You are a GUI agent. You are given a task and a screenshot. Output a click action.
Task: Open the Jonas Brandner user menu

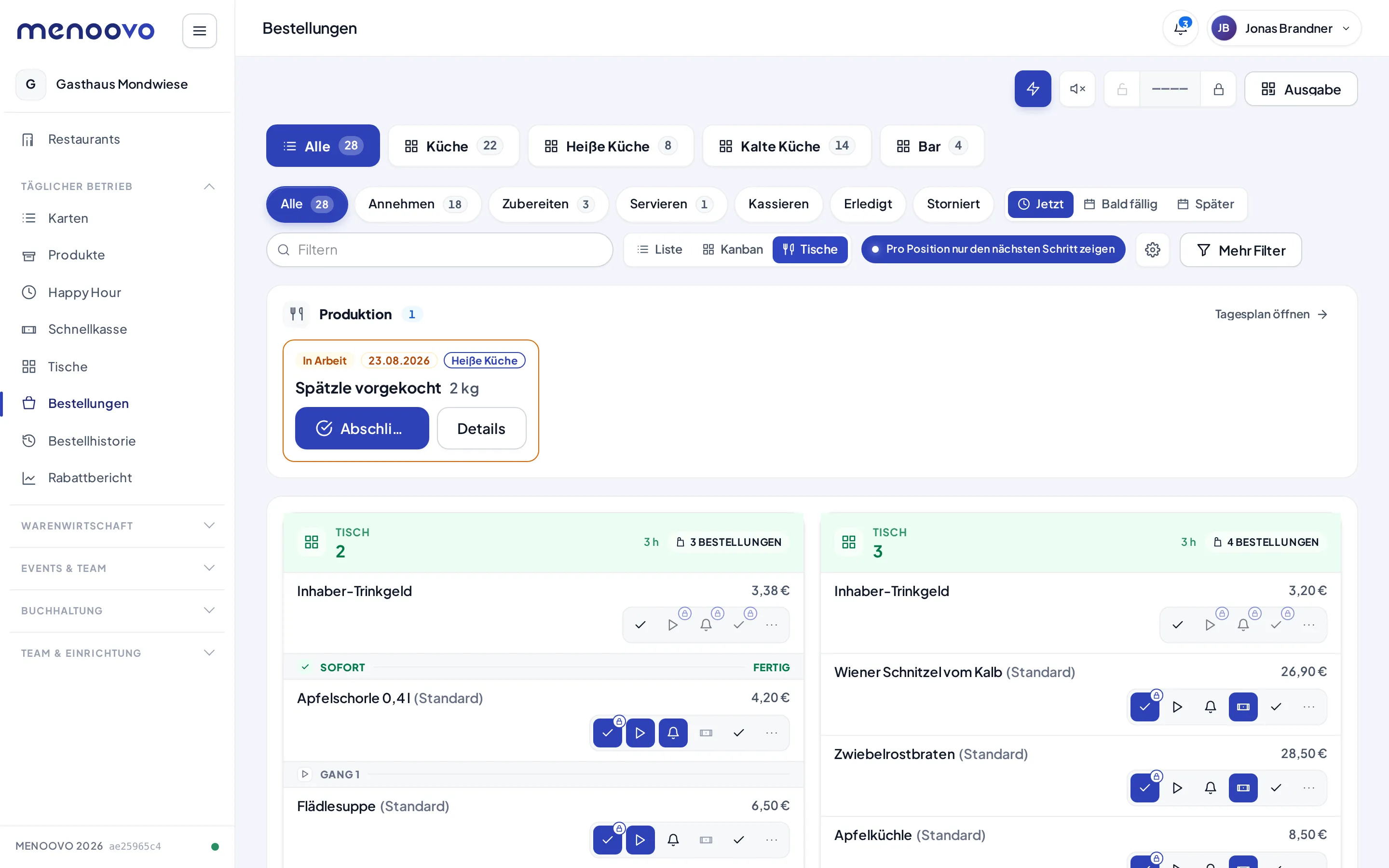tap(1284, 29)
